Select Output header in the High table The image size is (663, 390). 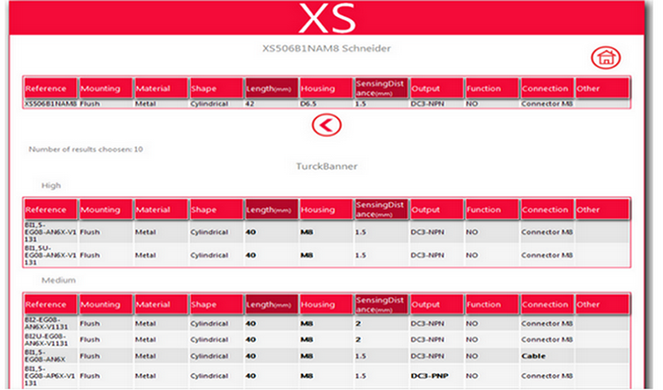437,209
